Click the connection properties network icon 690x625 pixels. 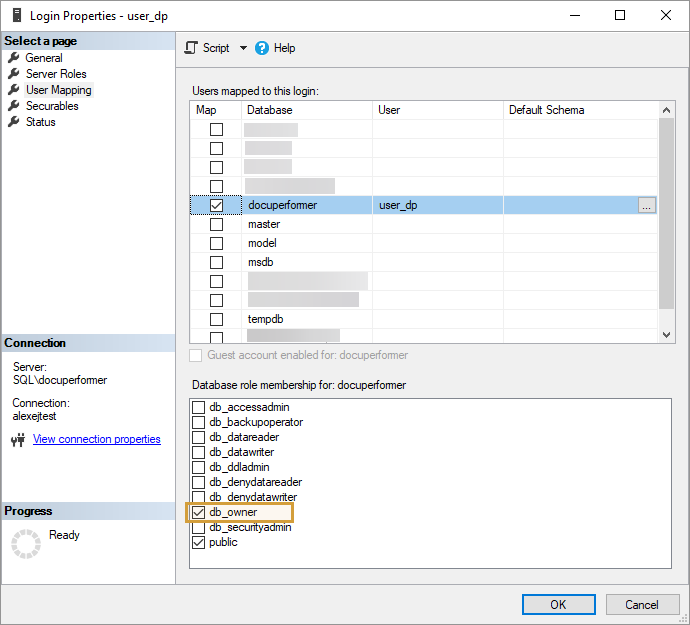(x=17, y=440)
